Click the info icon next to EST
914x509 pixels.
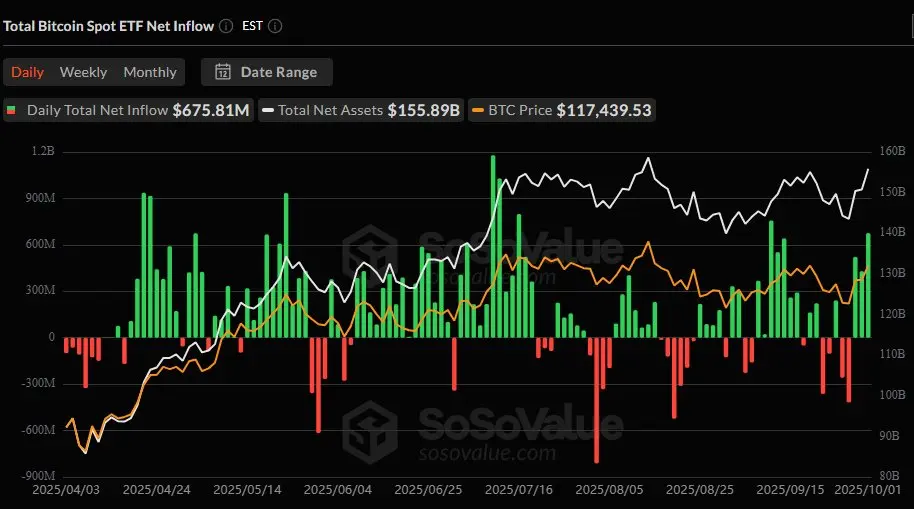point(275,26)
